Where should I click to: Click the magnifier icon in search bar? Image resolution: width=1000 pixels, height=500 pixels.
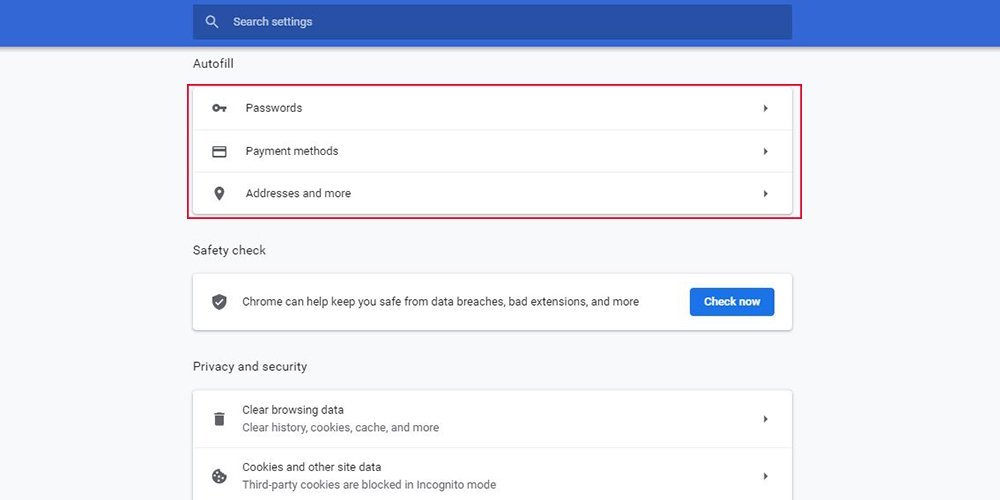212,22
